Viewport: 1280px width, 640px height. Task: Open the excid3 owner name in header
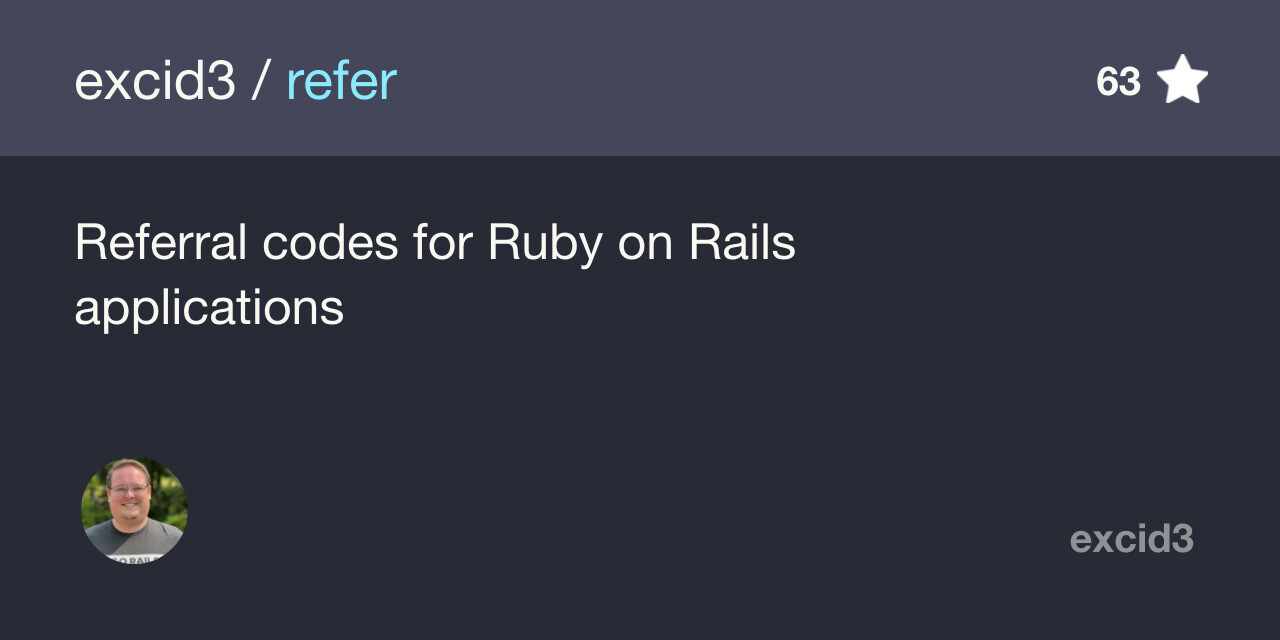tap(155, 81)
